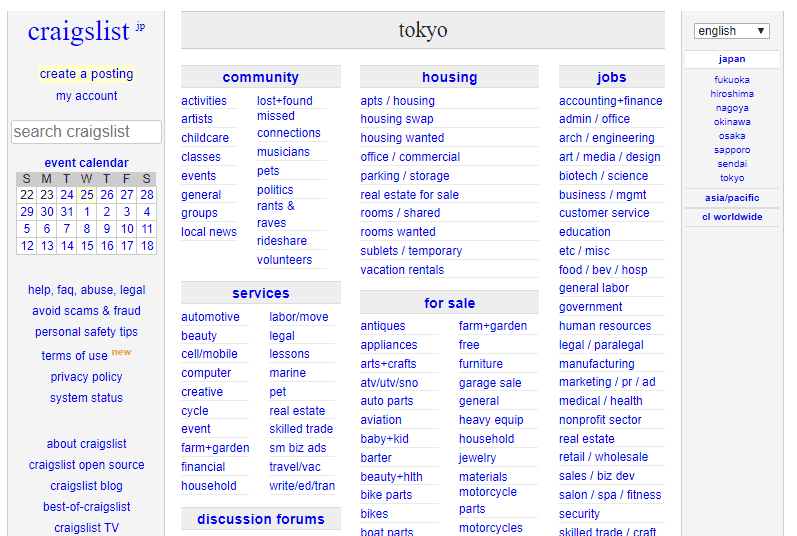This screenshot has height=536, width=797.
Task: Open housing swap listings
Action: pyautogui.click(x=397, y=119)
